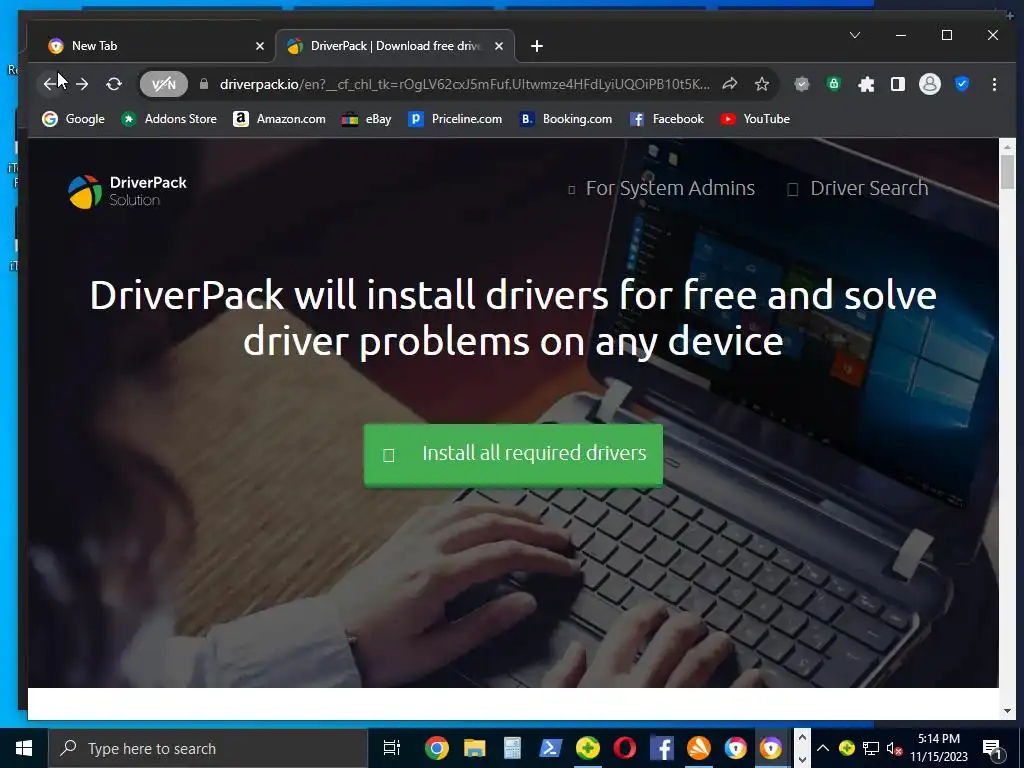Open the Addons Store bookmark
1024x768 pixels.
(x=169, y=119)
